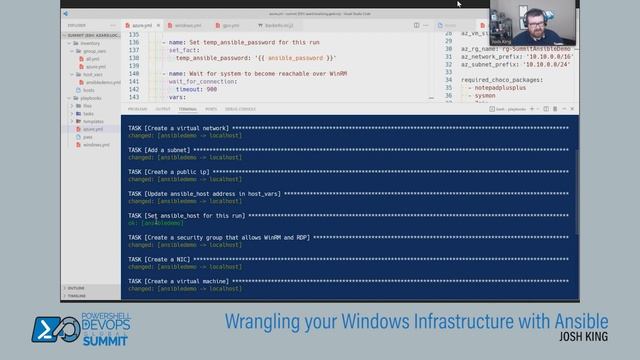Click the ansibledemo.yml file icon in Explorer

click(81, 82)
